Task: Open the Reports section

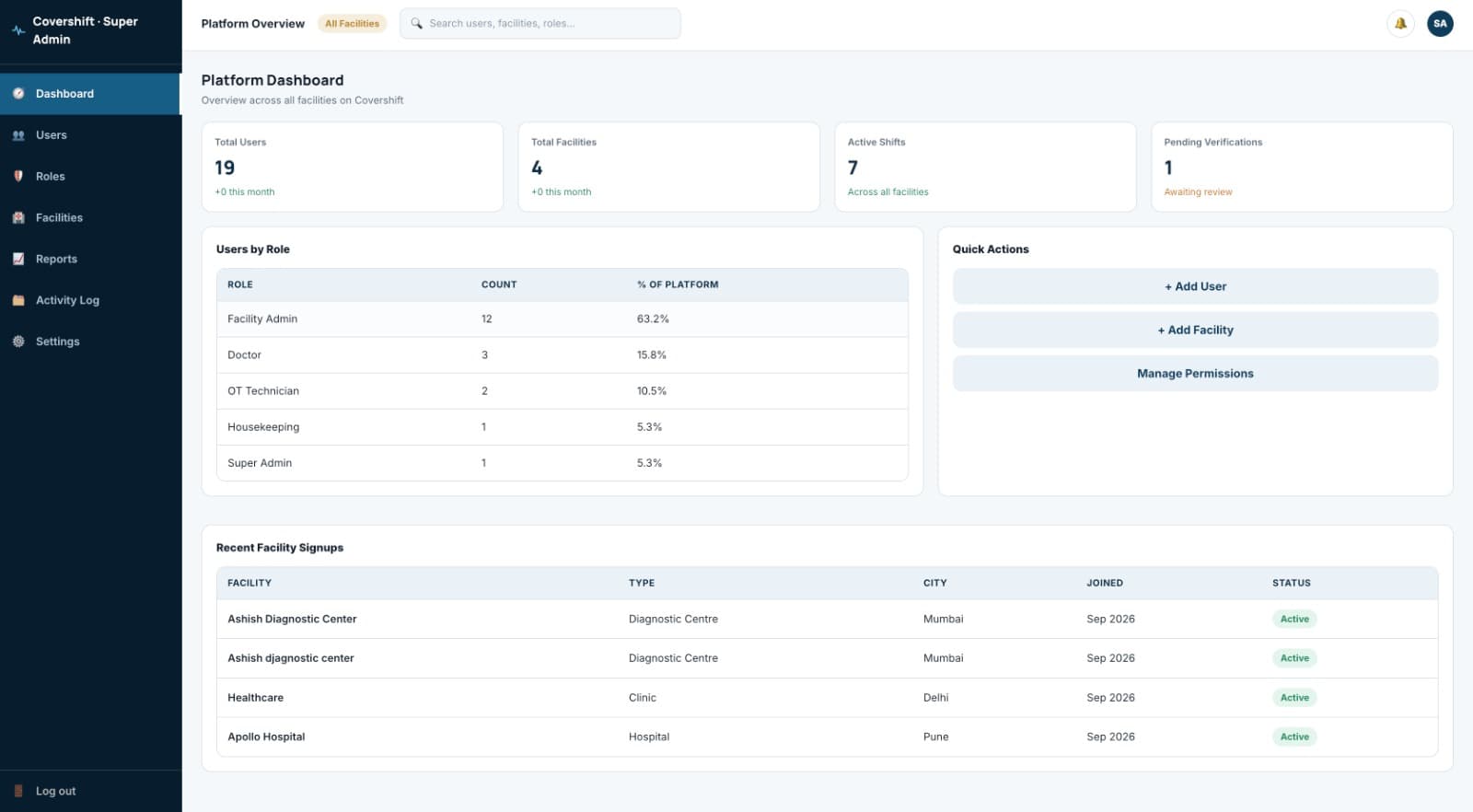Action: [90, 260]
